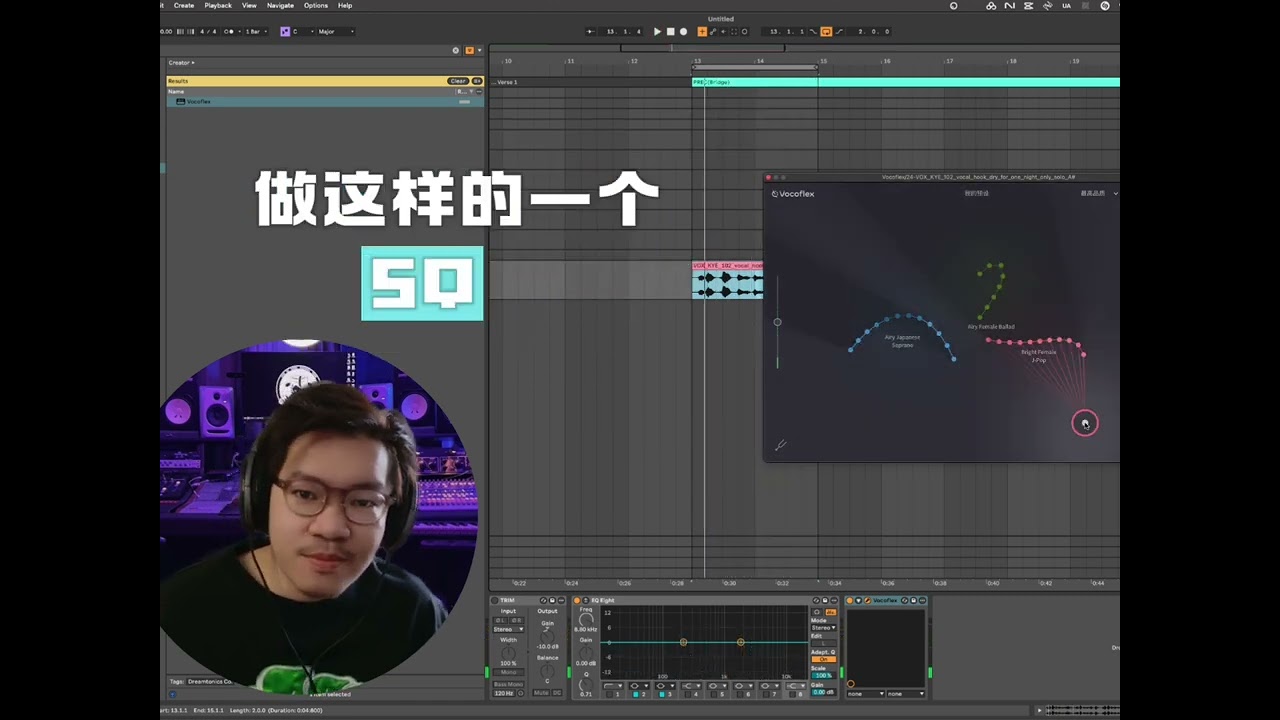Toggle the Adapt. Q On button

click(823, 659)
